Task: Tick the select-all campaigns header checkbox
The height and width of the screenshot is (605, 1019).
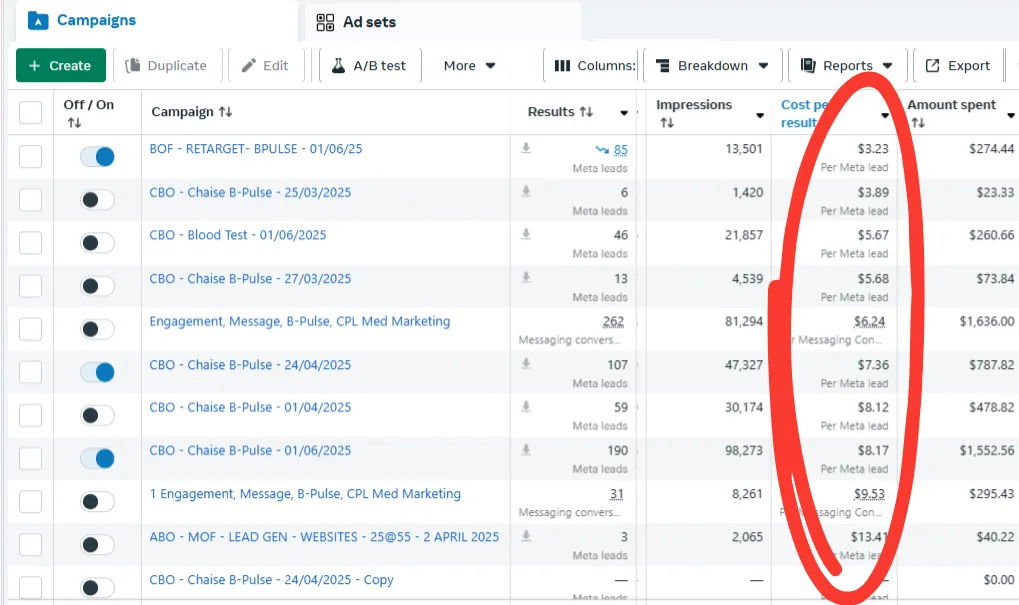Action: tap(31, 112)
